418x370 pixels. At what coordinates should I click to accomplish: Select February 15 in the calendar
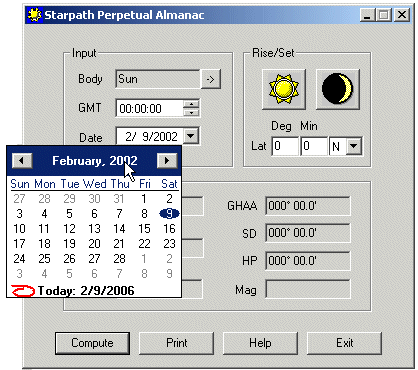point(144,229)
